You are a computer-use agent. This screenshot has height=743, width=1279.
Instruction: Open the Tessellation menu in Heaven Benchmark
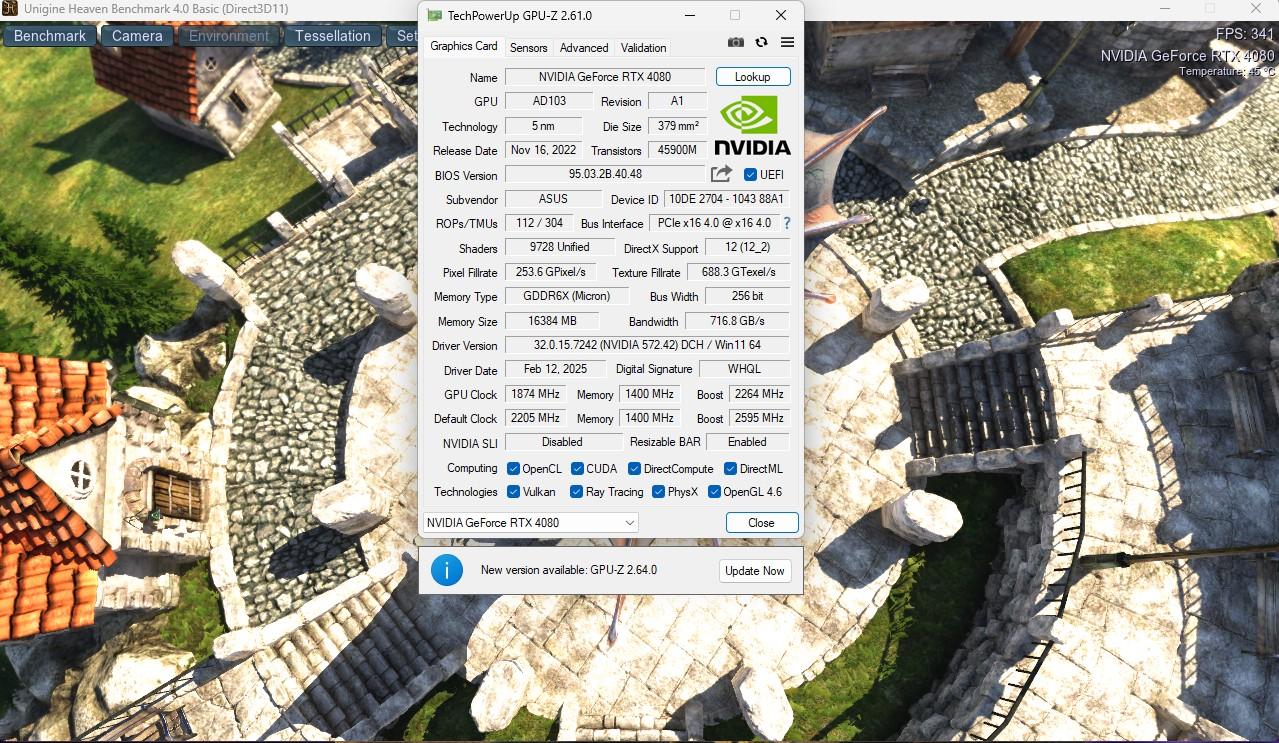332,36
